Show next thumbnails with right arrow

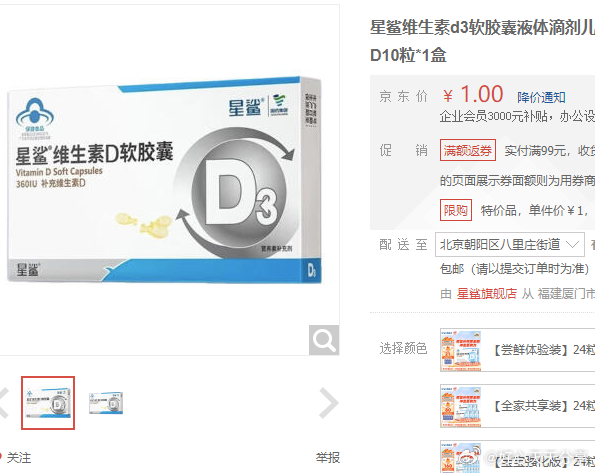tap(328, 403)
